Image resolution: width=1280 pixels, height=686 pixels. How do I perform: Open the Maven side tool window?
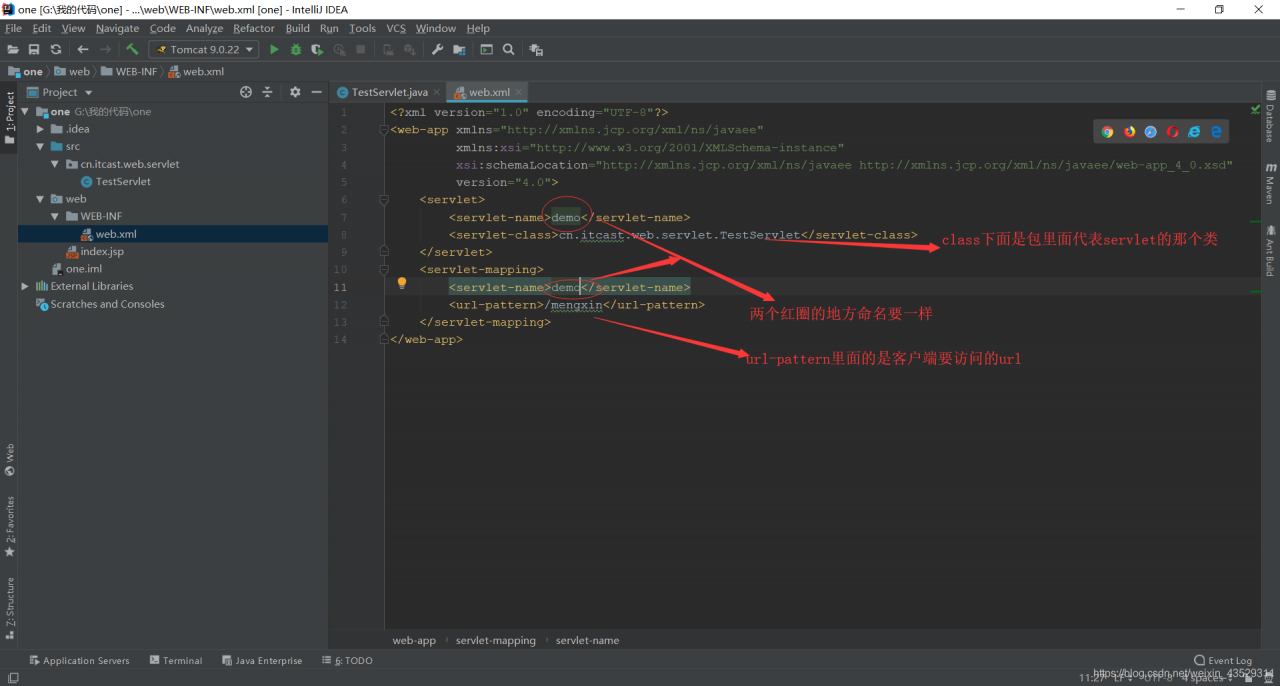1270,184
